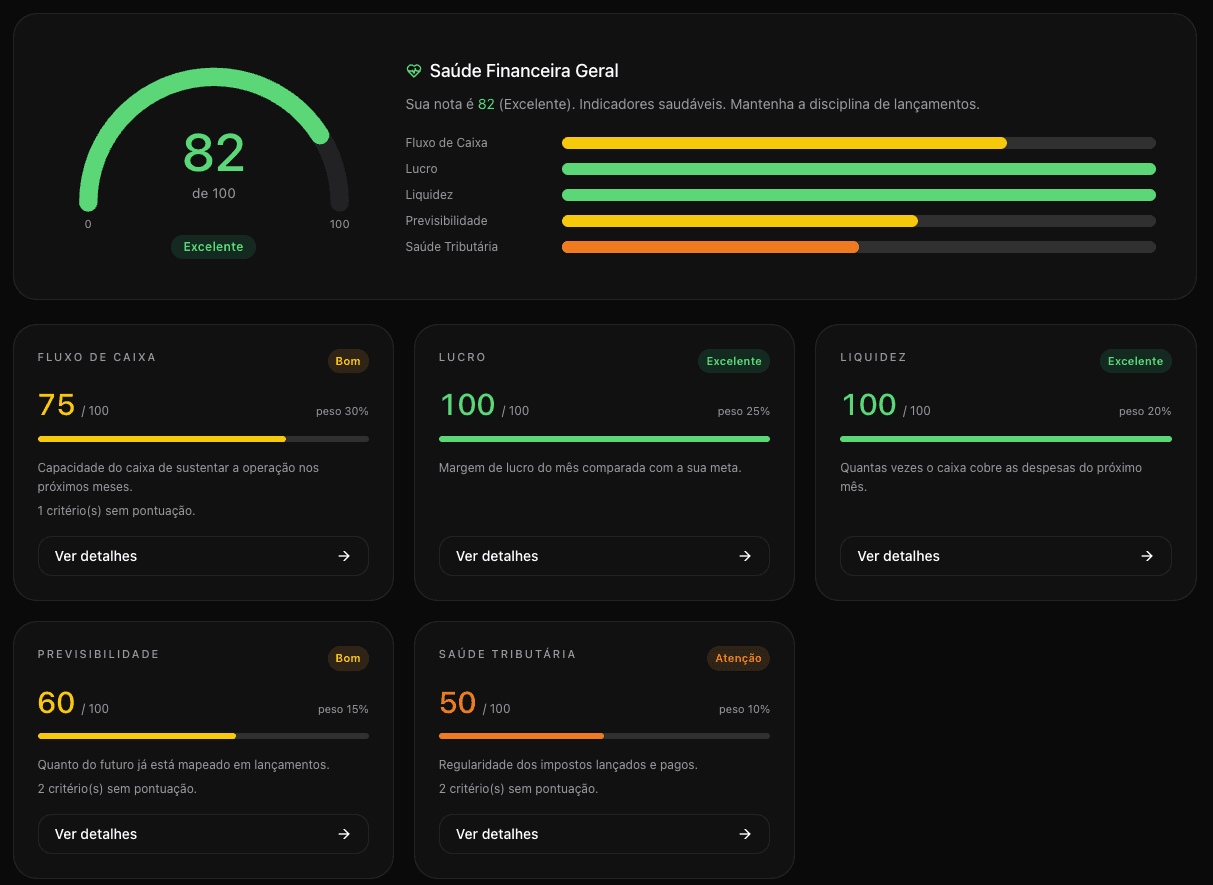The height and width of the screenshot is (885, 1213).
Task: Open Ver detalhes for Previsibilidade
Action: click(203, 834)
